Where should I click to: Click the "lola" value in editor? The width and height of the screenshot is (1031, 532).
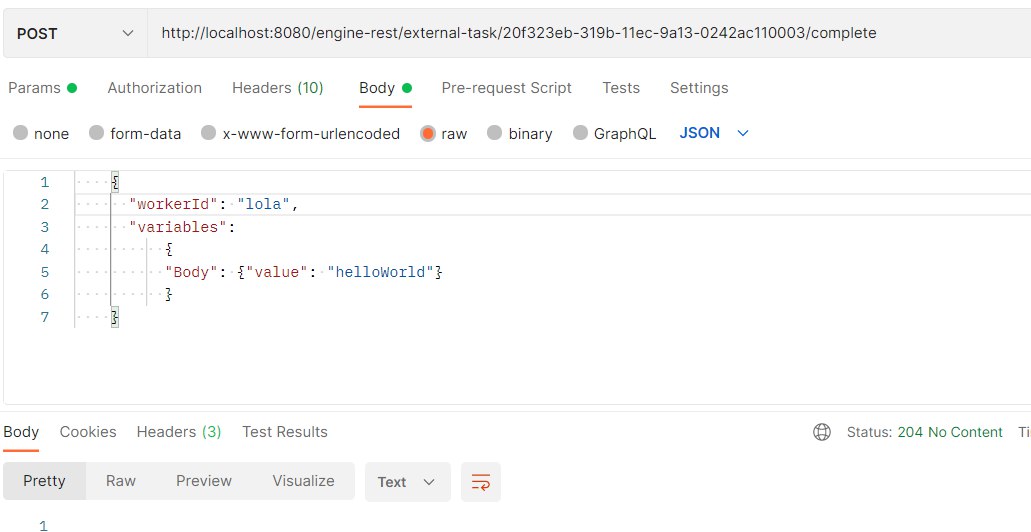pos(264,205)
